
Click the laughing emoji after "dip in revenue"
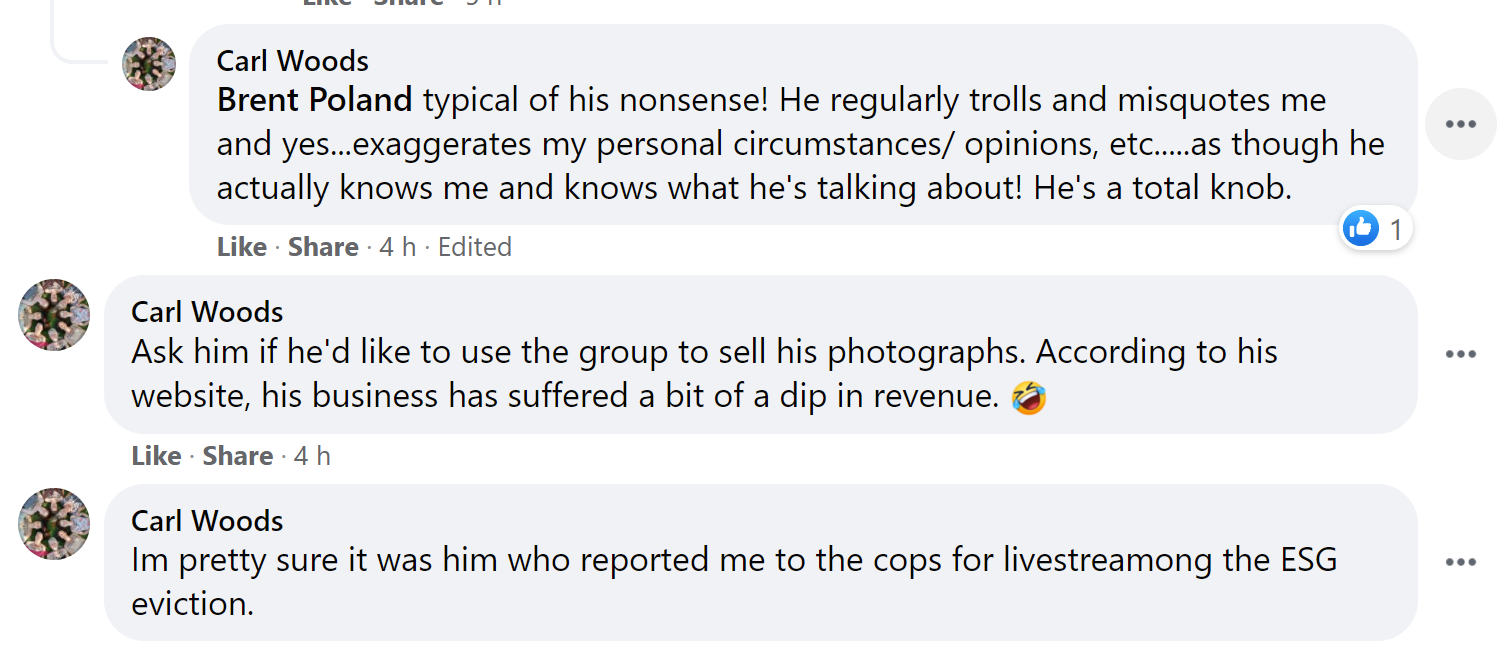pos(1029,397)
